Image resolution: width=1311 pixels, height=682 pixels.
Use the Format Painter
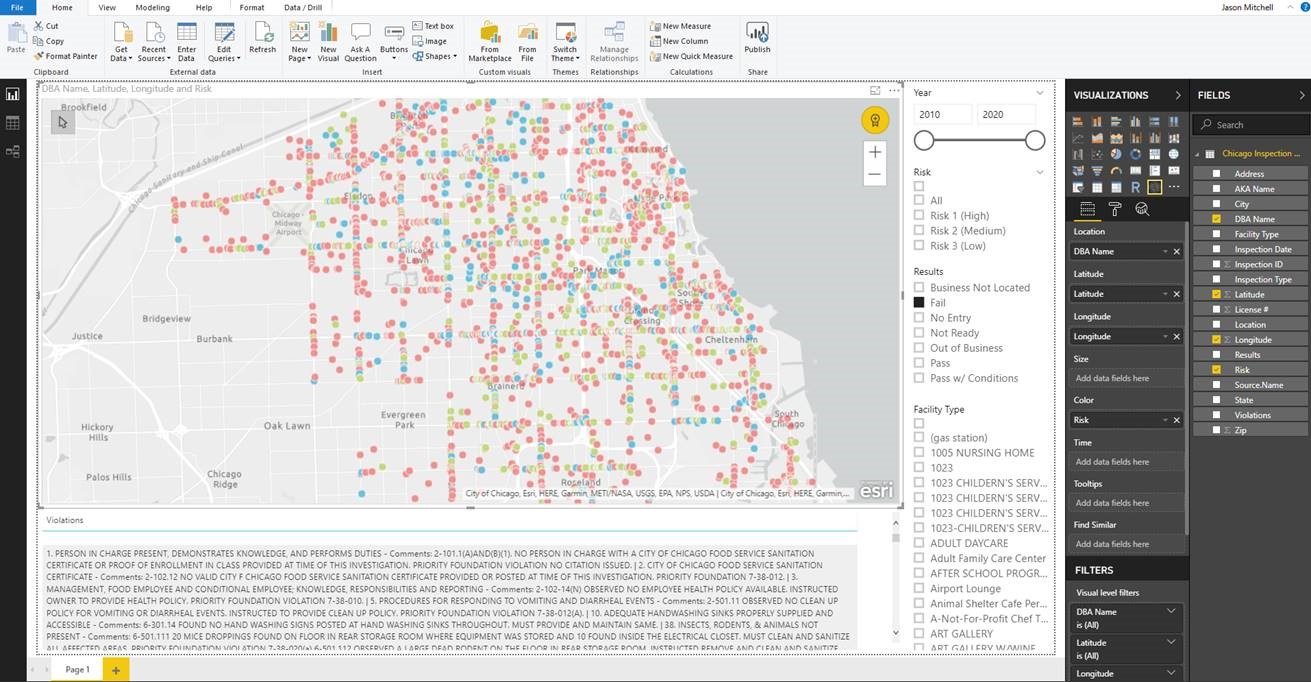pyautogui.click(x=65, y=56)
